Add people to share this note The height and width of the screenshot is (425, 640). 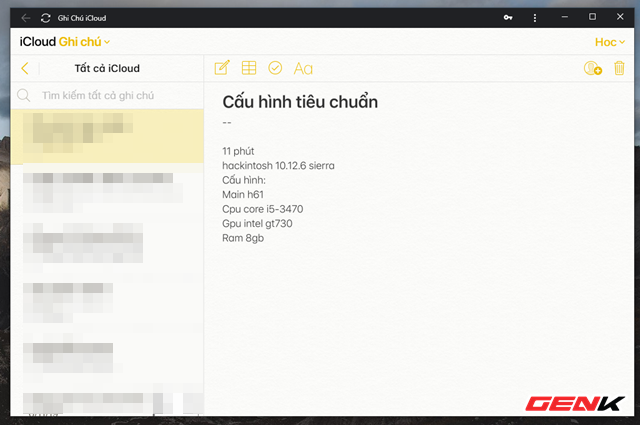coord(593,68)
